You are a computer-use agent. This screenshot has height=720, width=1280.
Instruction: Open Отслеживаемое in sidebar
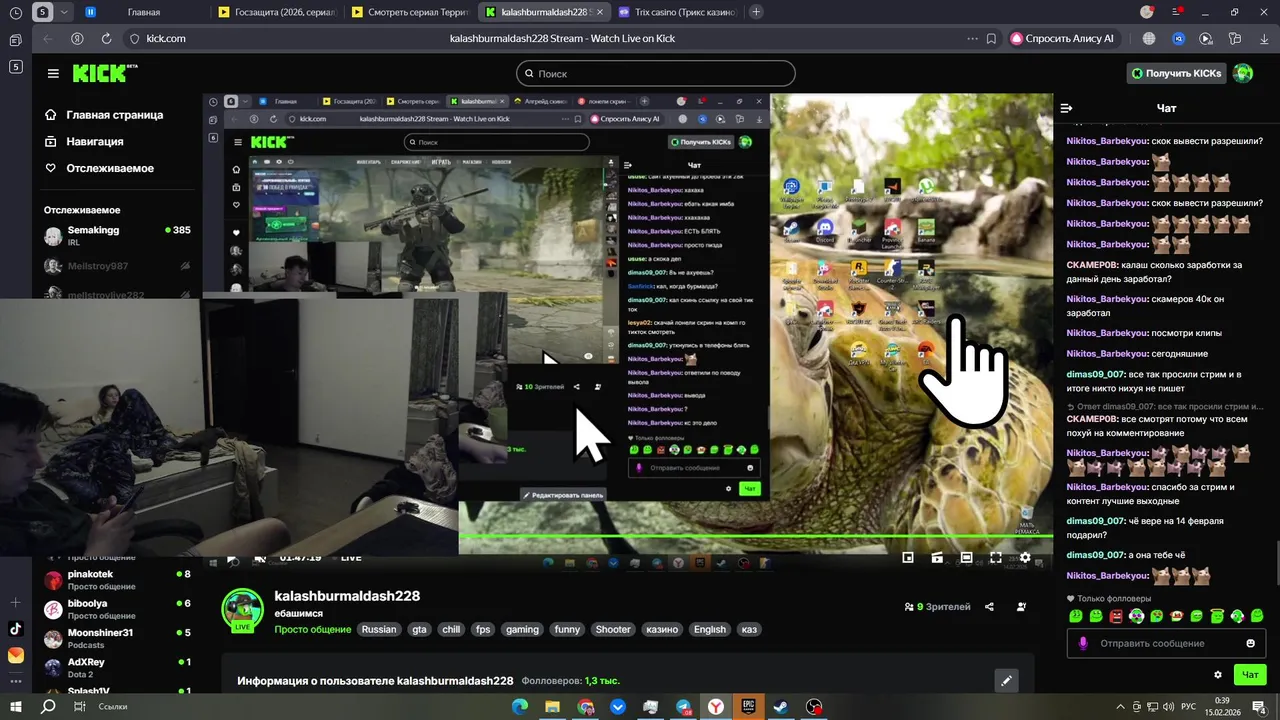coord(99,168)
